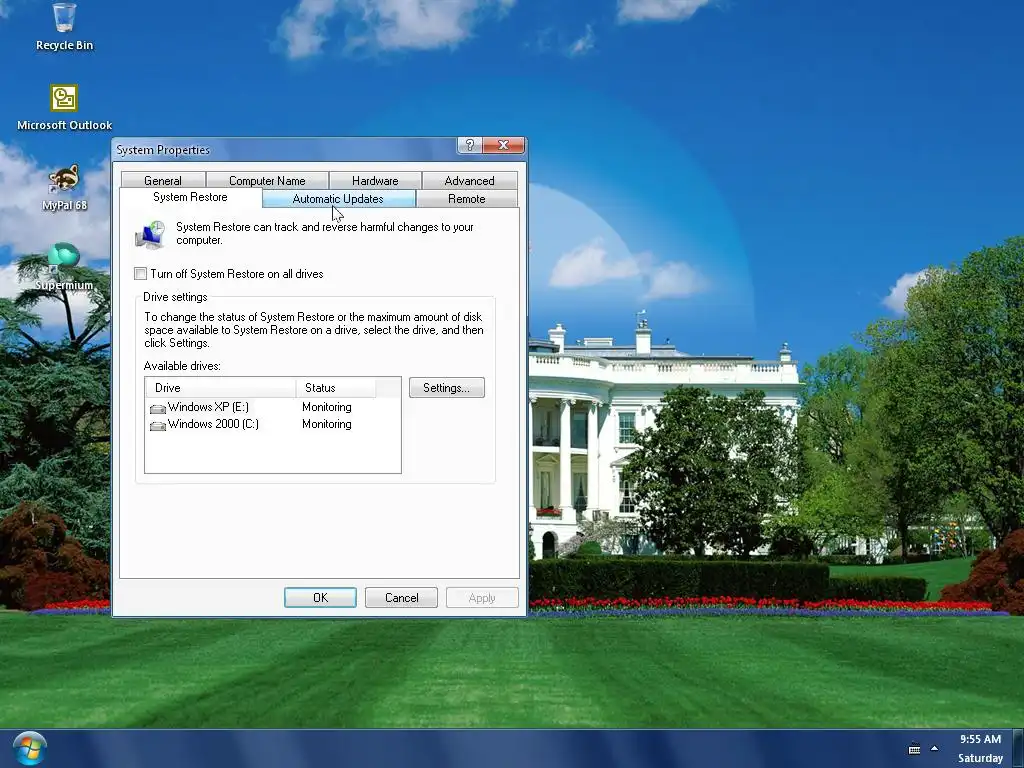Screen dimensions: 1024x768
Task: Open the Automatic Updates tab
Action: (338, 199)
